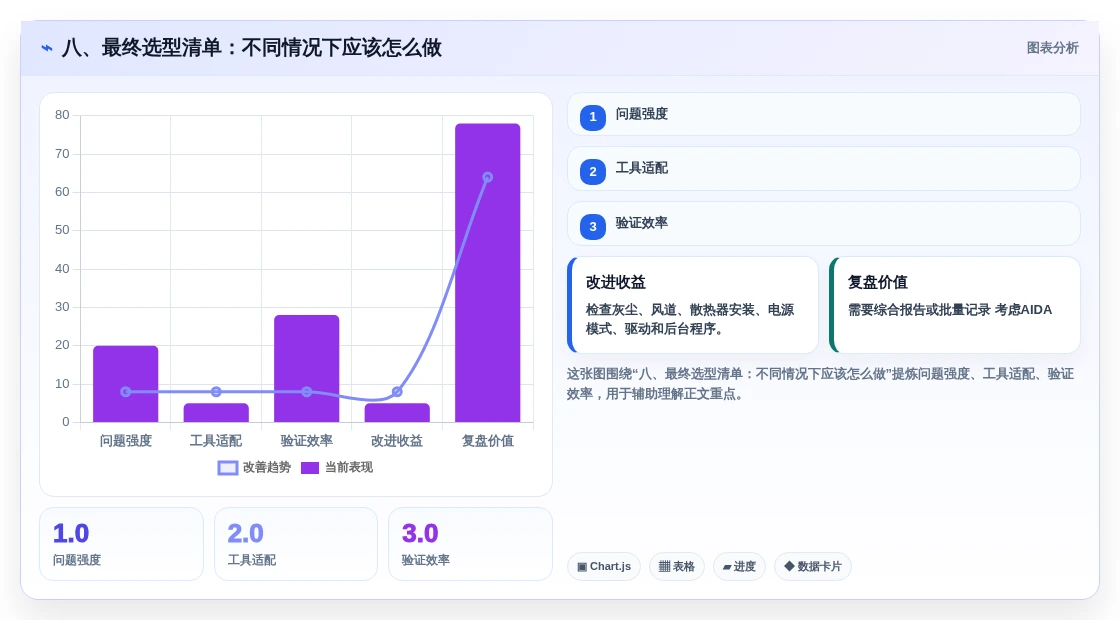Open the 验证效率 list item

tap(824, 224)
